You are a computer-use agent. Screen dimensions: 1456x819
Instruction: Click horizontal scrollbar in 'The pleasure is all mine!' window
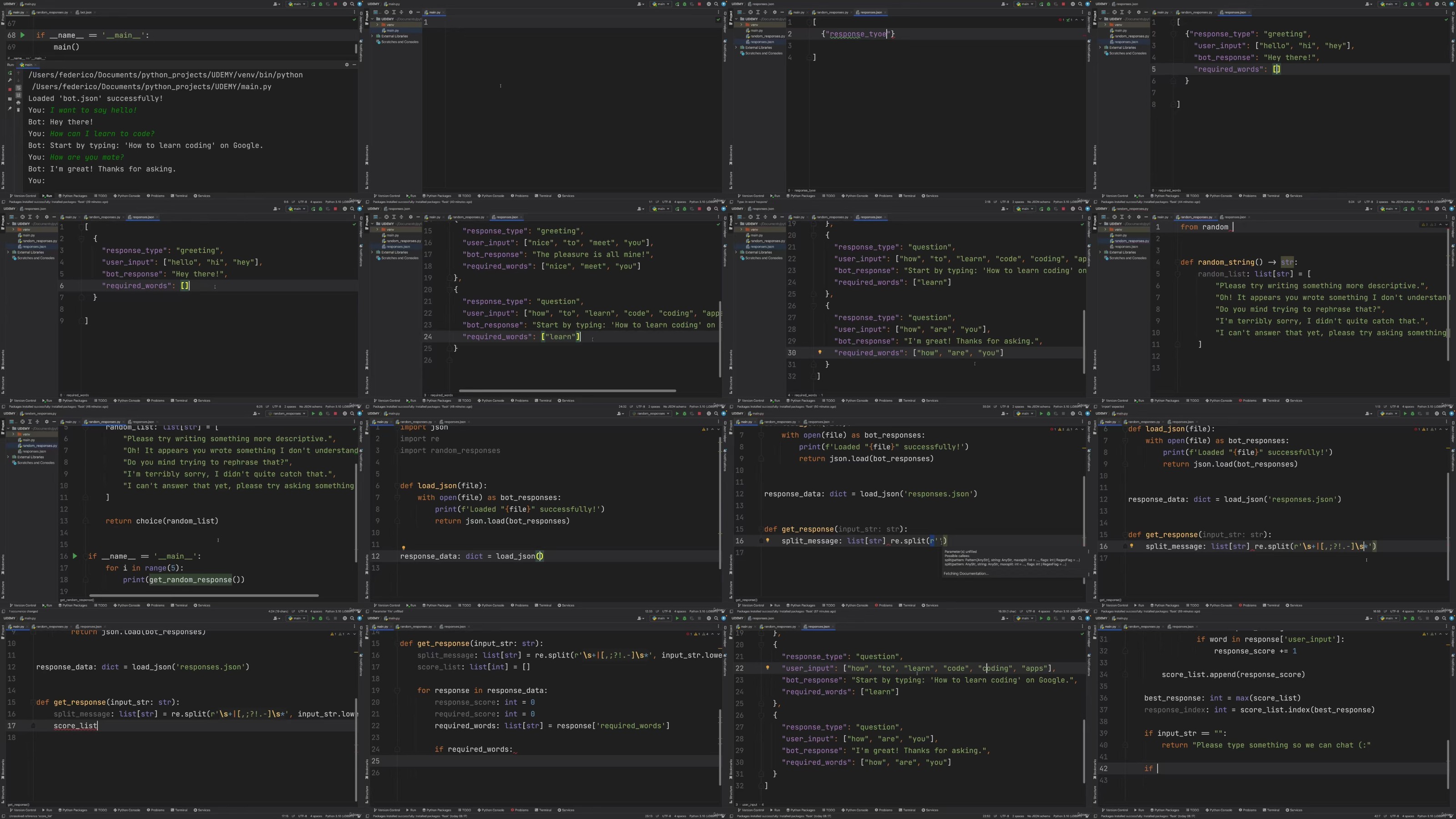(567, 390)
